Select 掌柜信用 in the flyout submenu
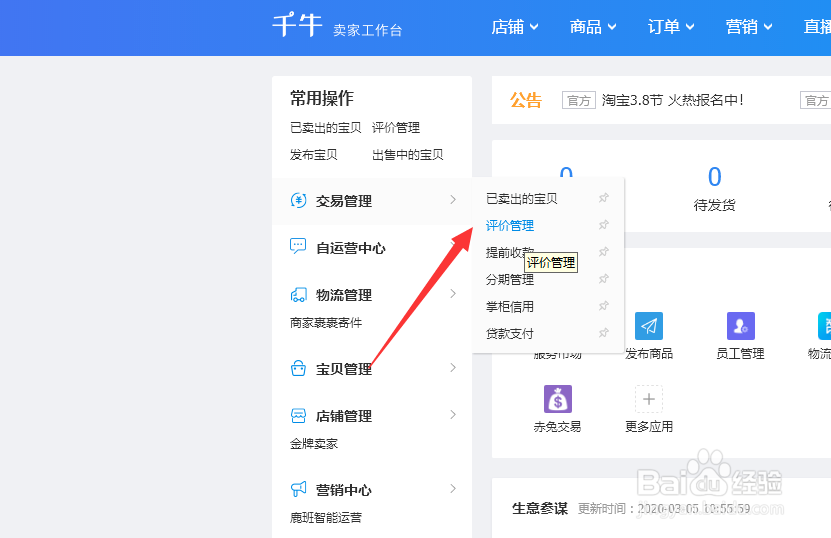Image resolution: width=831 pixels, height=538 pixels. tap(510, 307)
